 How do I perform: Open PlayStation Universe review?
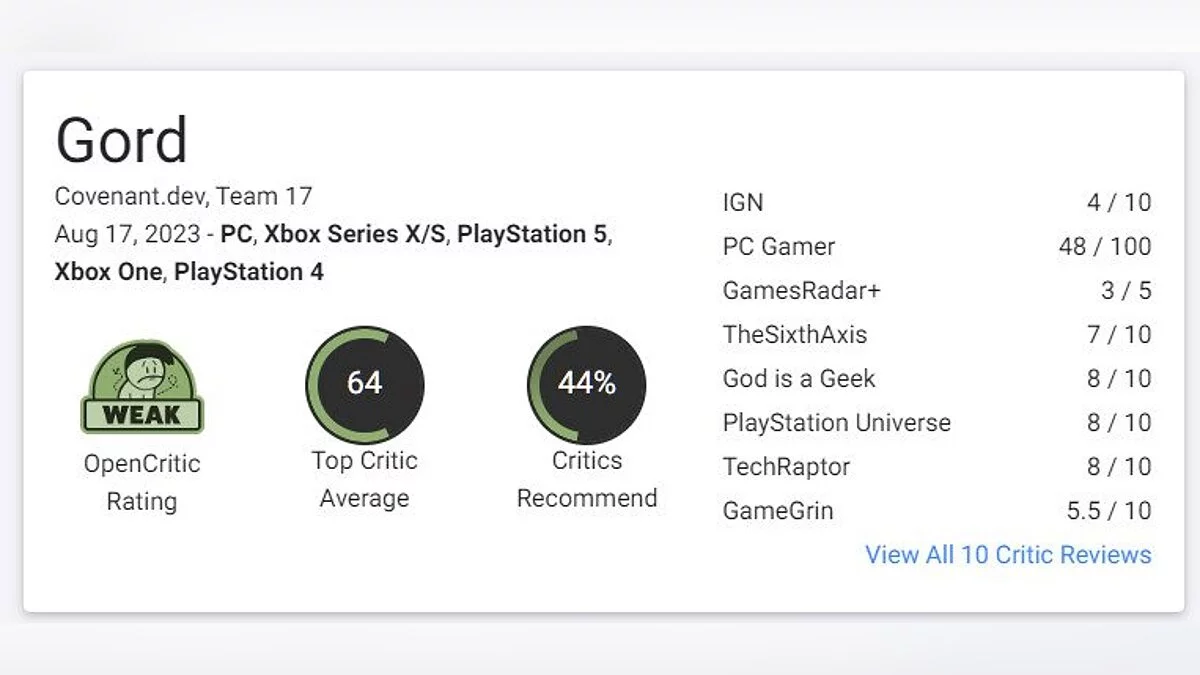[x=836, y=423]
